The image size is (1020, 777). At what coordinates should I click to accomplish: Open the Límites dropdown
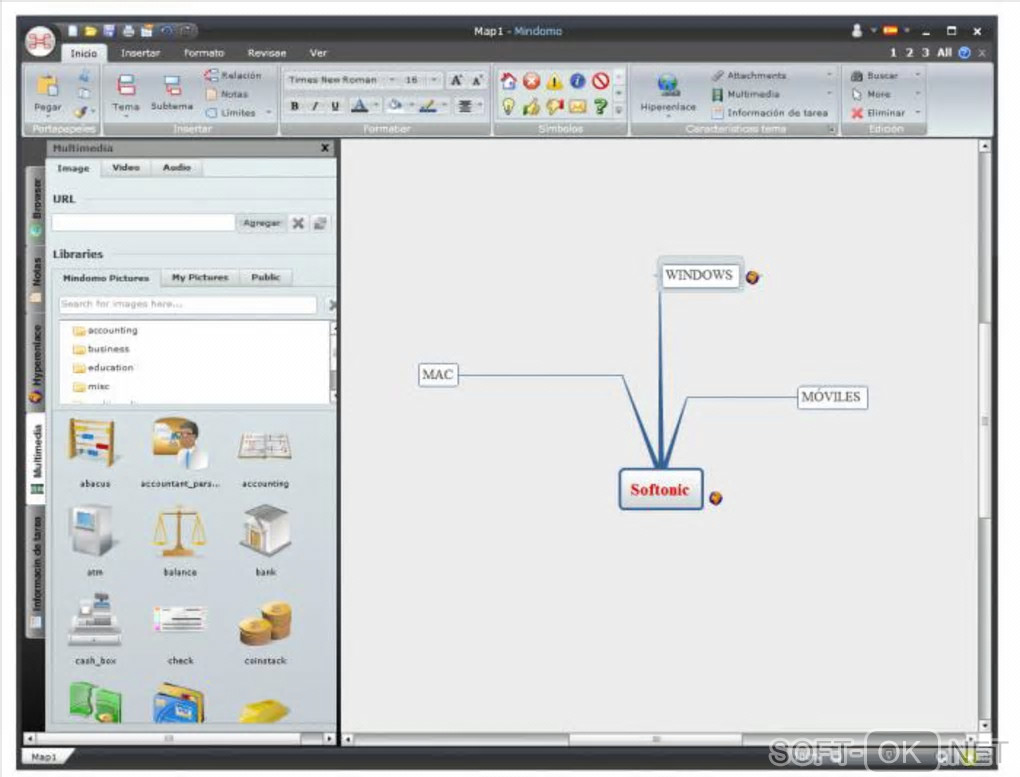[269, 113]
